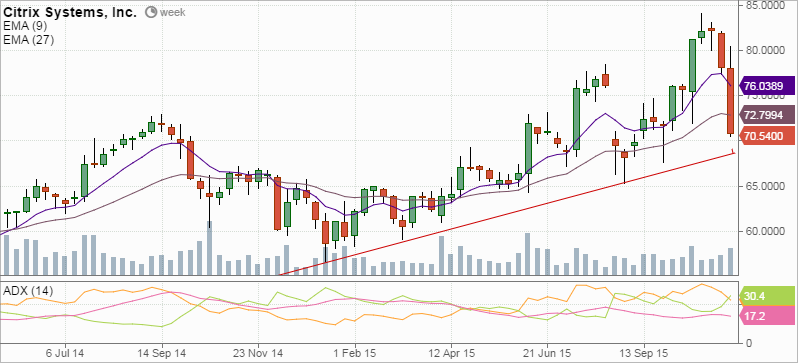Click the 60.0000 price axis label
This screenshot has width=798, height=363.
766,232
